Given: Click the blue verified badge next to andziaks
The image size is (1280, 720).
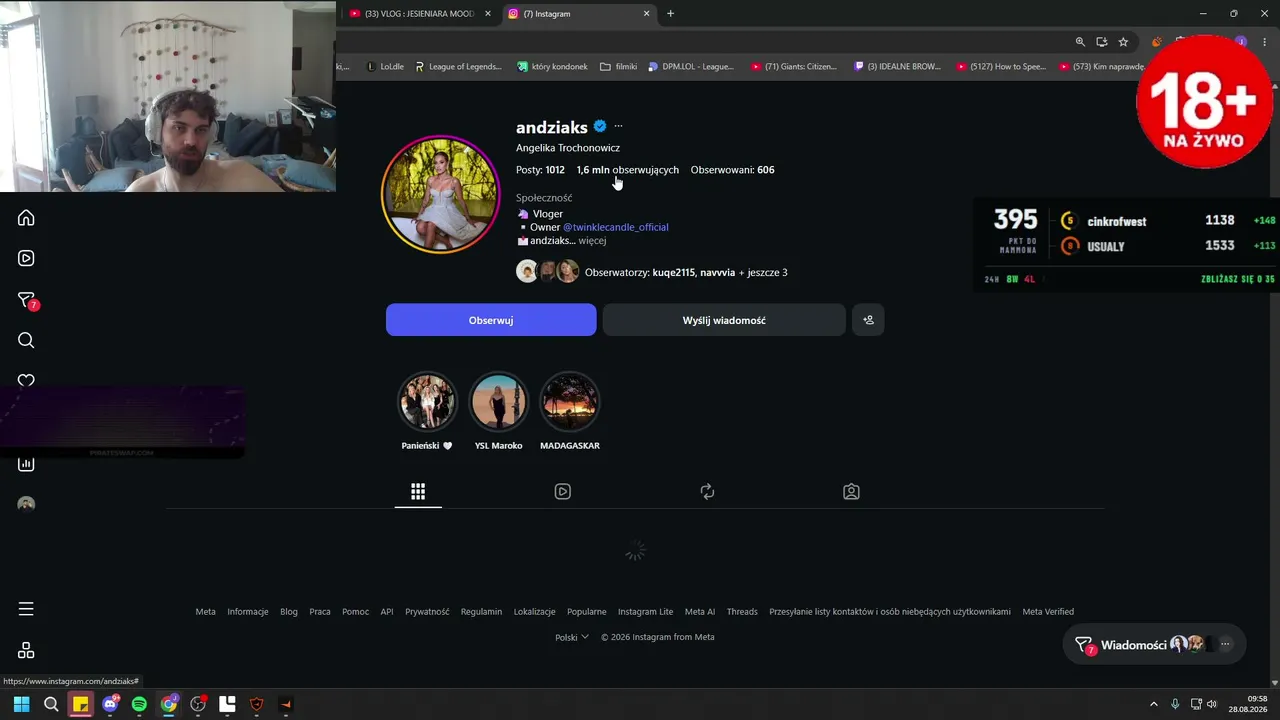Looking at the screenshot, I should (600, 126).
